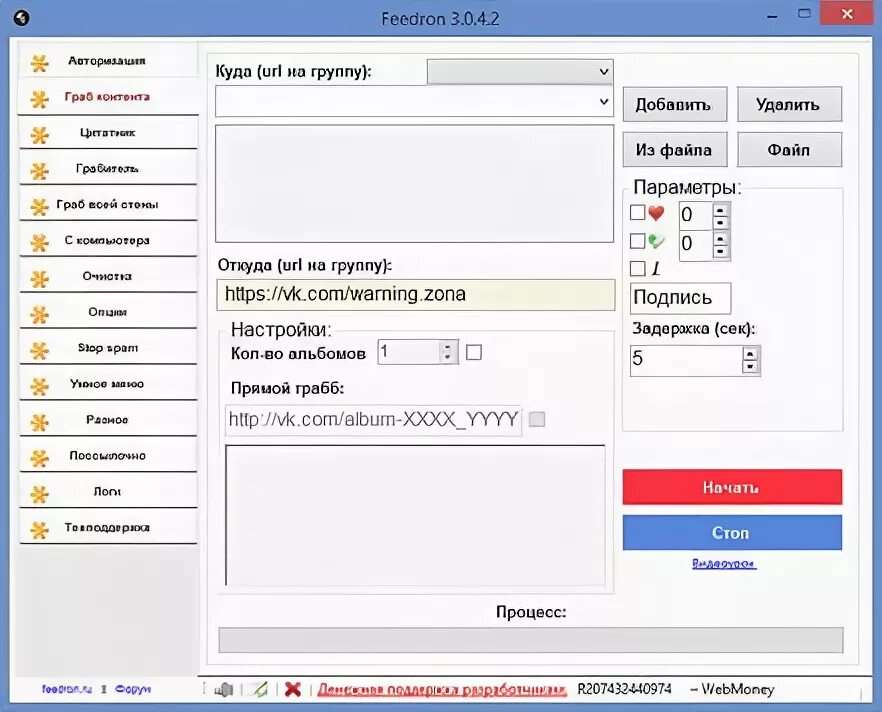Image resolution: width=882 pixels, height=712 pixels.
Task: Click the Денежная поддержка разработчикам link
Action: click(x=442, y=690)
